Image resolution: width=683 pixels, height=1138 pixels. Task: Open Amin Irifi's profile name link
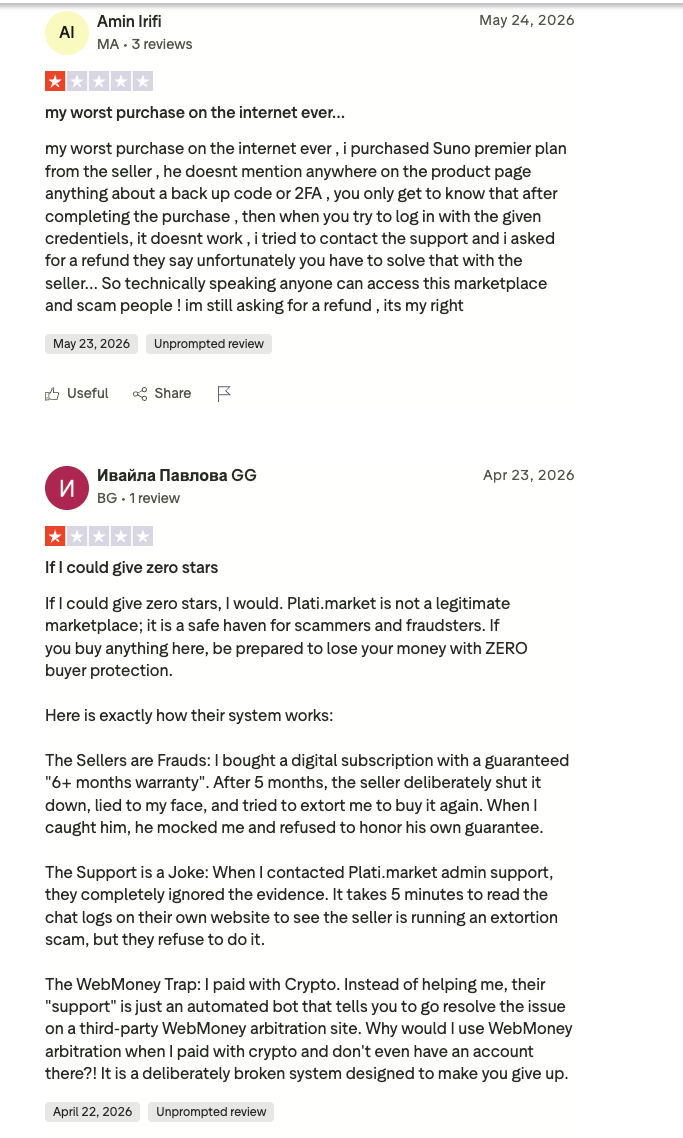point(129,22)
